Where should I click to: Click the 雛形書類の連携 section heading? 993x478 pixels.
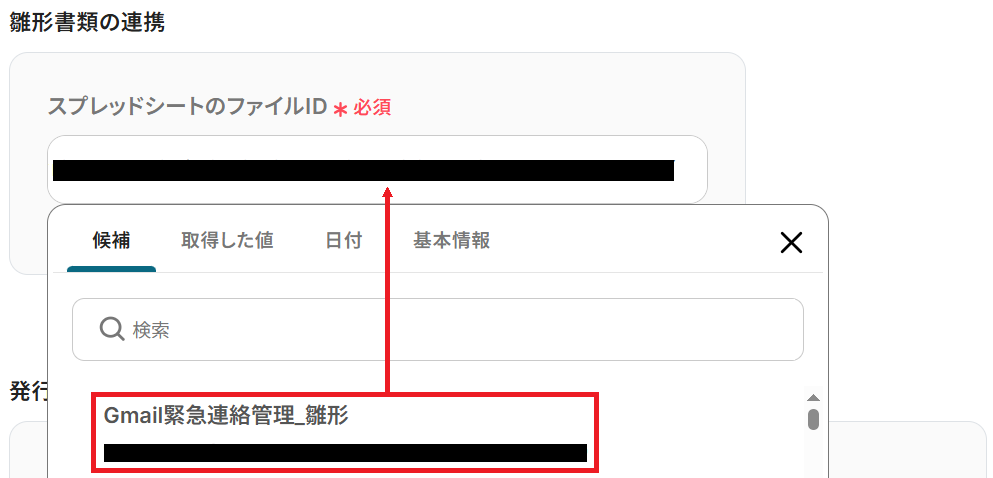pyautogui.click(x=87, y=23)
